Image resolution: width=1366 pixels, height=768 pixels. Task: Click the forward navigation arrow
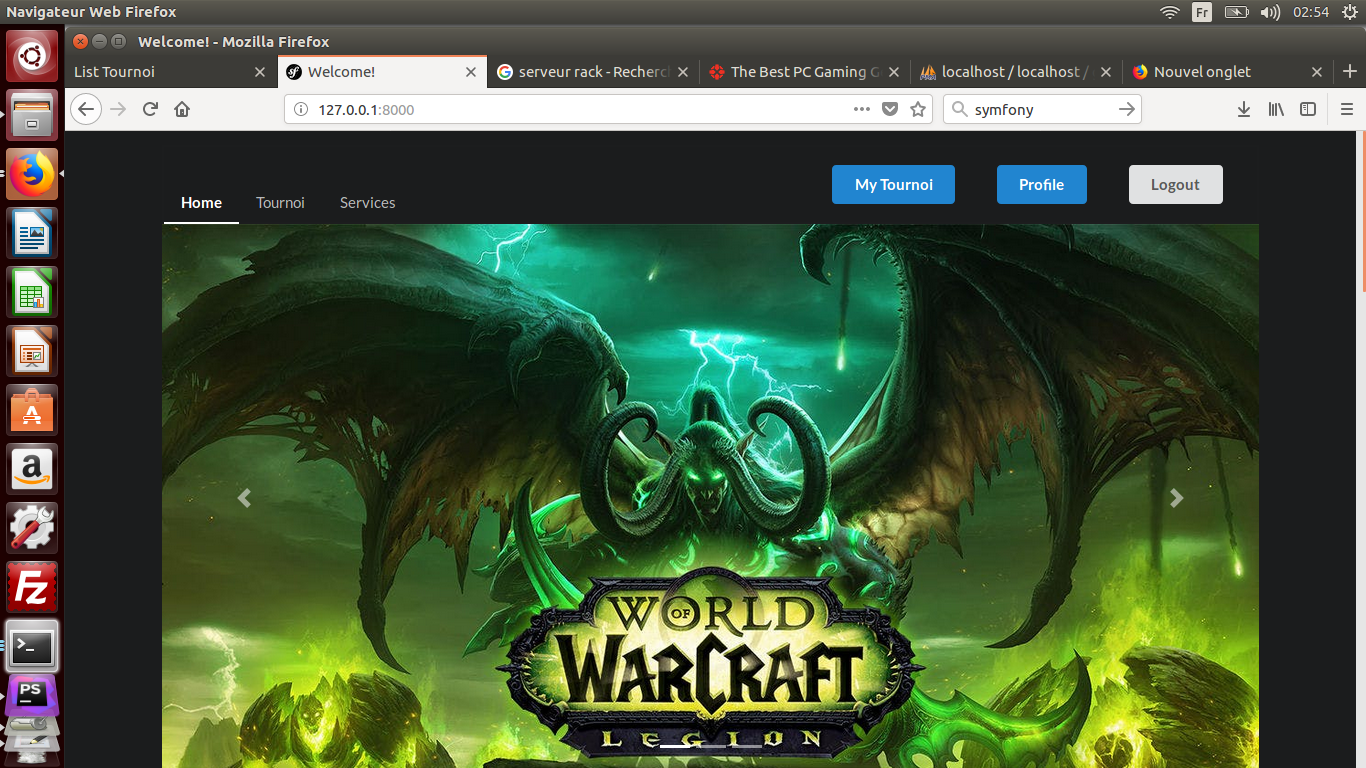coord(118,109)
